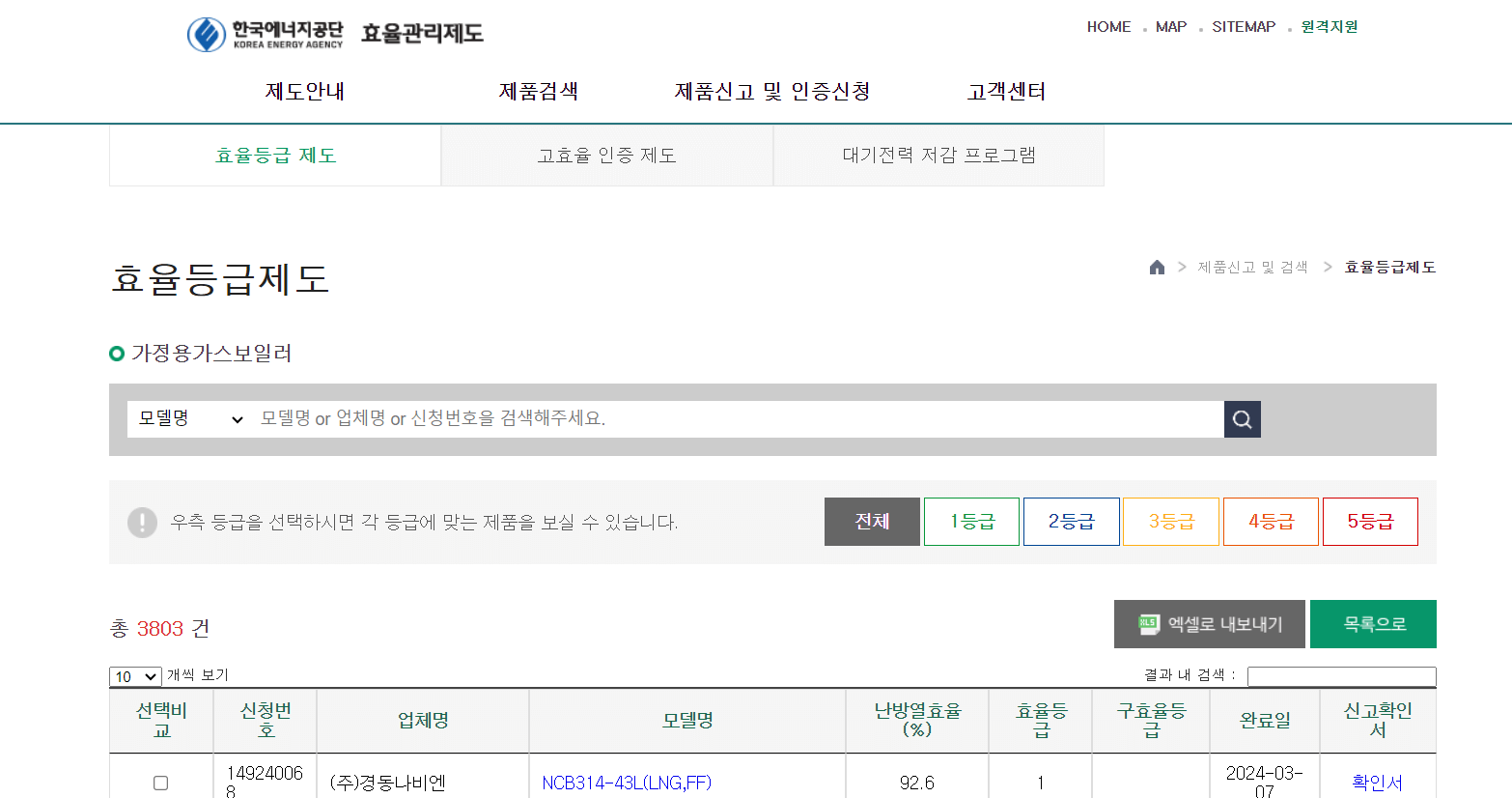Select the 전체 grade filter button
The image size is (1512, 798).
click(872, 521)
